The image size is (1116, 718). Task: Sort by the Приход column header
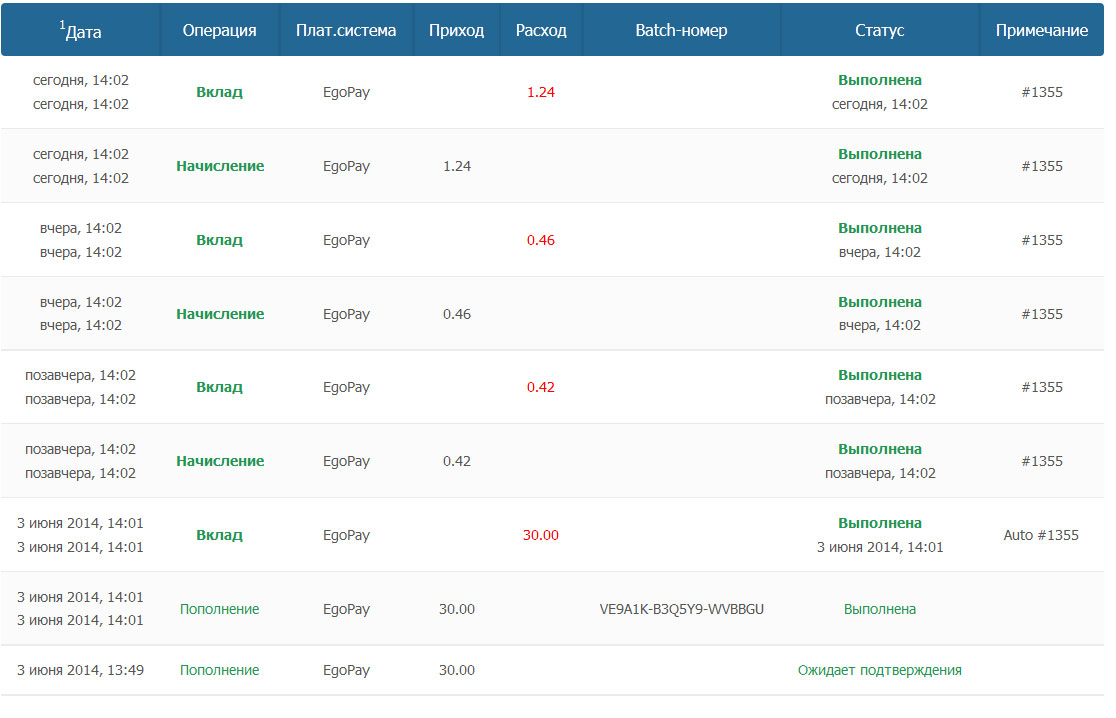tap(456, 30)
